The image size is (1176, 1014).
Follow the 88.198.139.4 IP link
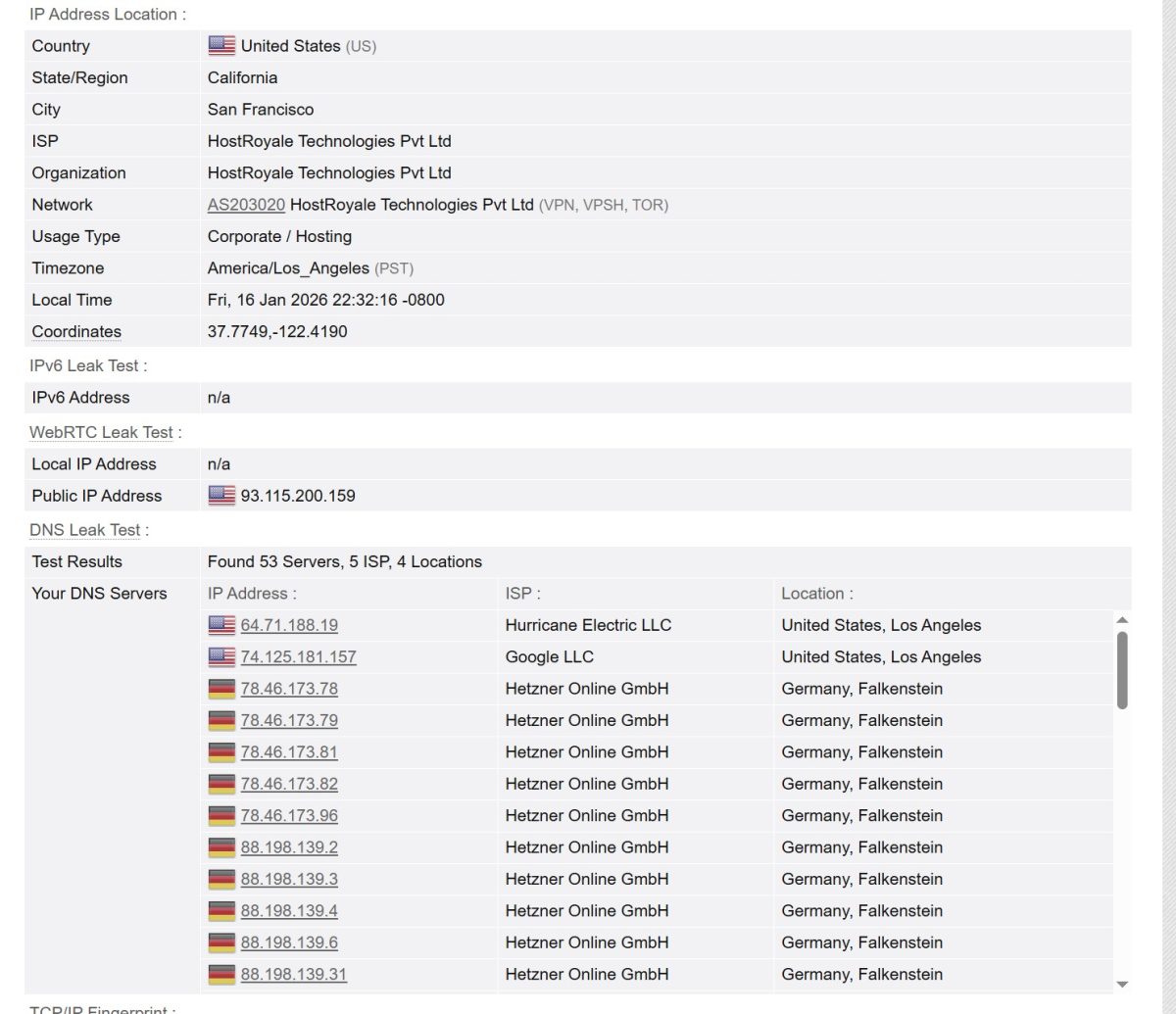(x=289, y=911)
